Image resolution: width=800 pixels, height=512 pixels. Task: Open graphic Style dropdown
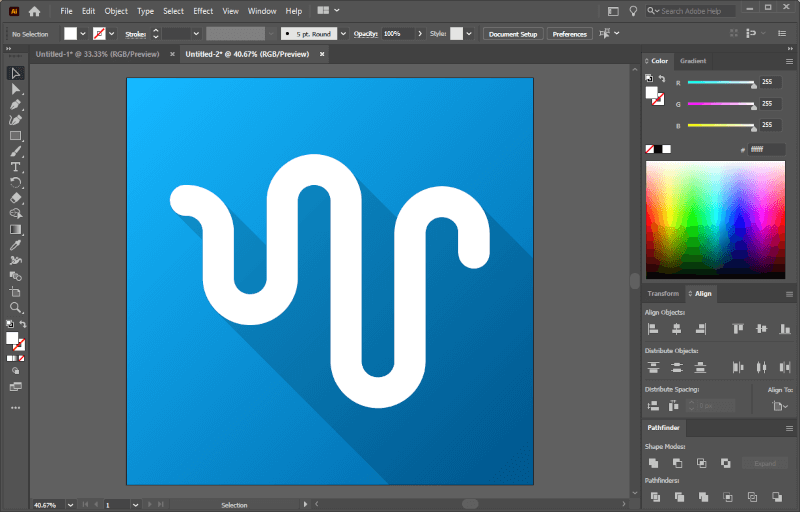469,34
